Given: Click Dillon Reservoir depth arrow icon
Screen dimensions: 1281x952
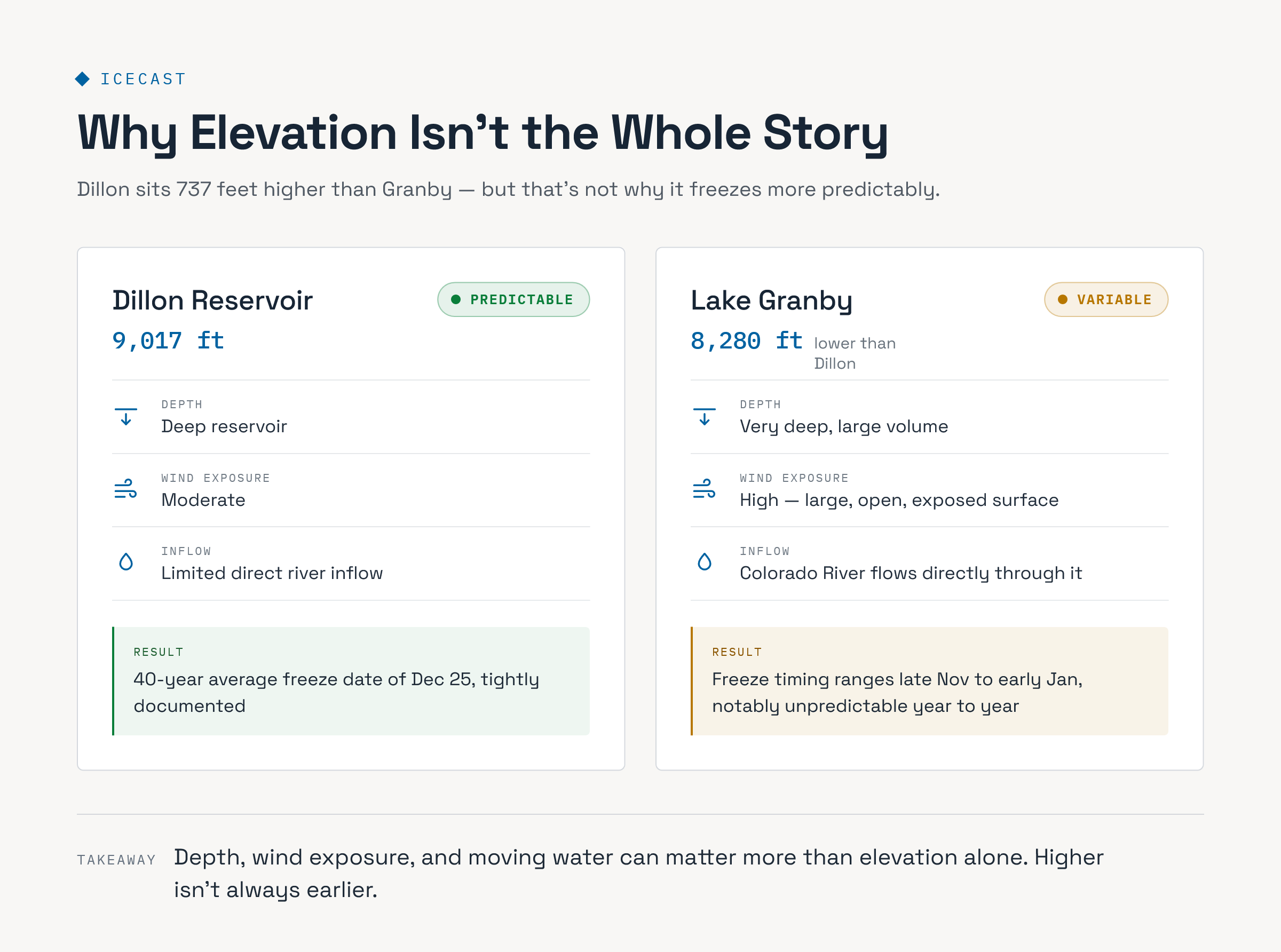Looking at the screenshot, I should (125, 417).
